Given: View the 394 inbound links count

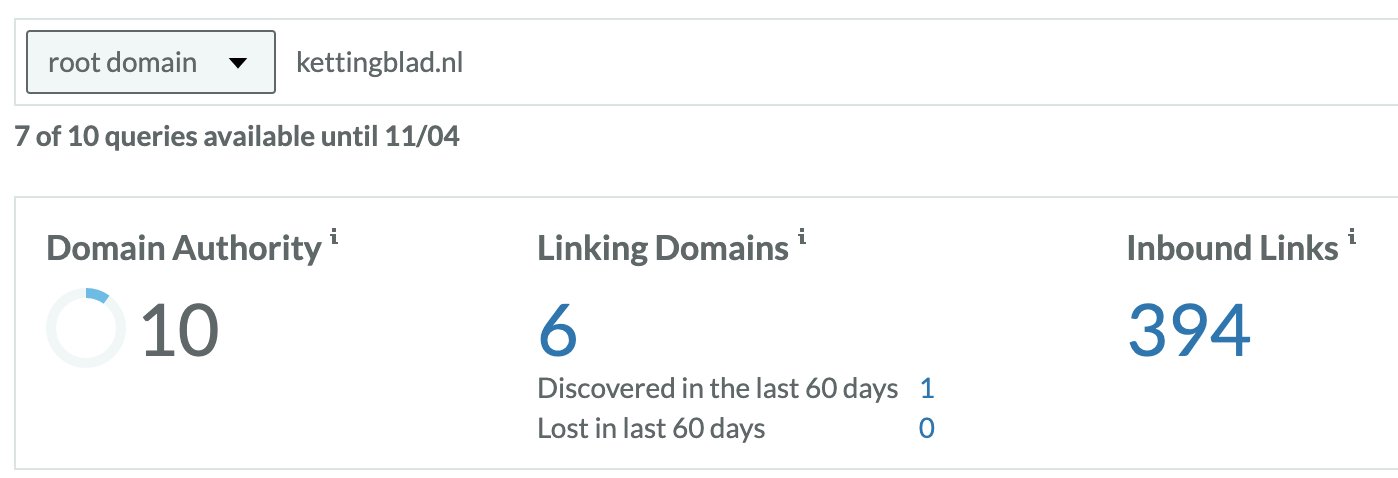Looking at the screenshot, I should click(x=1189, y=330).
